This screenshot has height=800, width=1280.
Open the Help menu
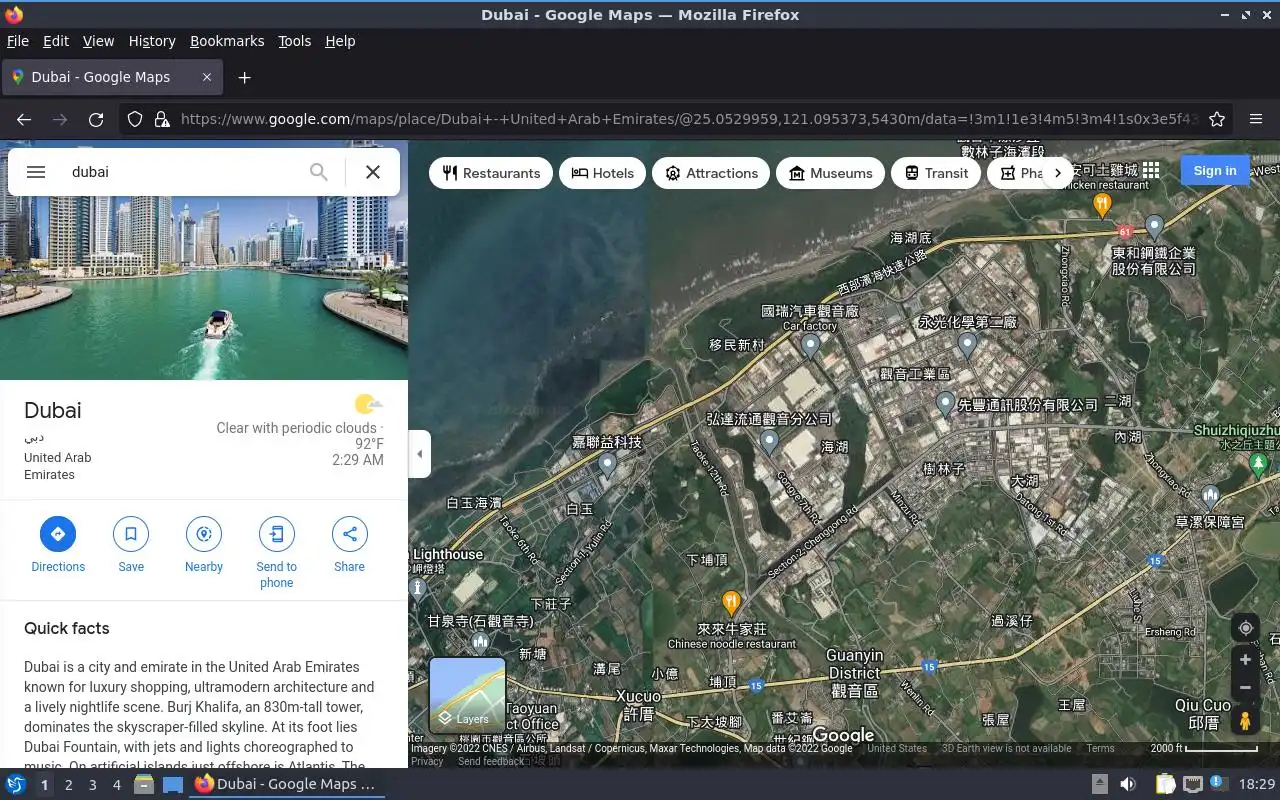[340, 41]
